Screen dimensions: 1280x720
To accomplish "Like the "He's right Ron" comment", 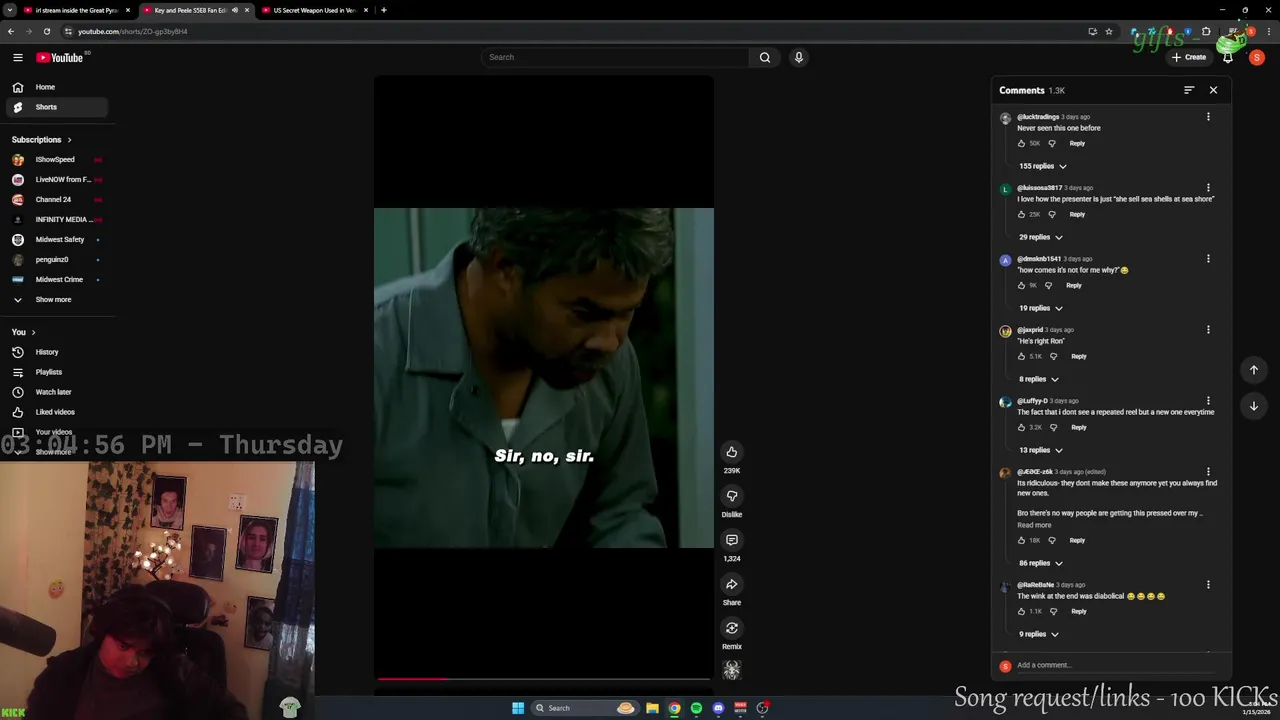I will 1021,356.
